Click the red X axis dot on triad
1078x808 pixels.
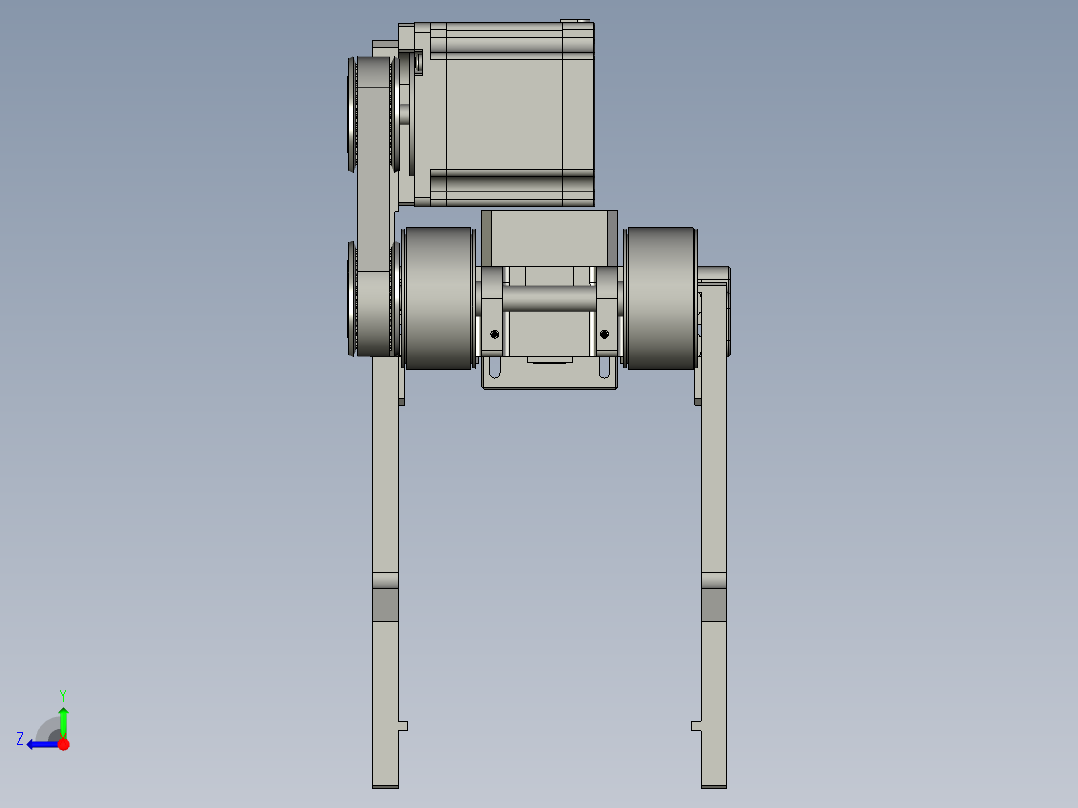[64, 744]
